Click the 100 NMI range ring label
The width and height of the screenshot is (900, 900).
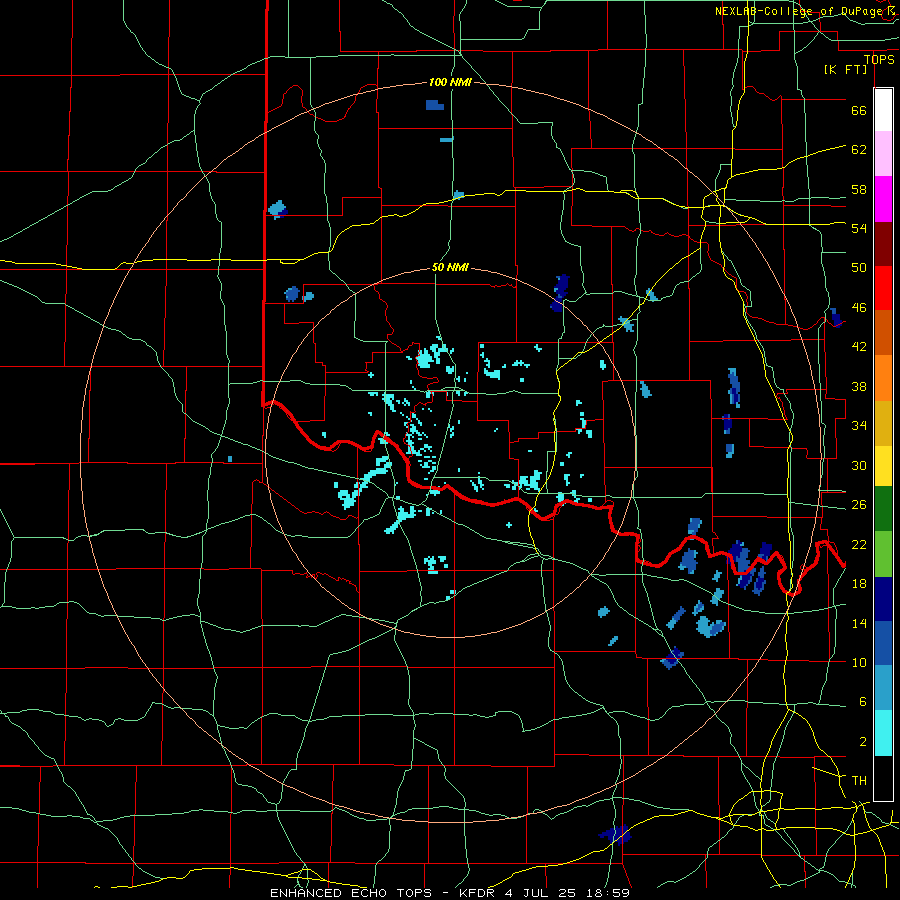click(450, 82)
